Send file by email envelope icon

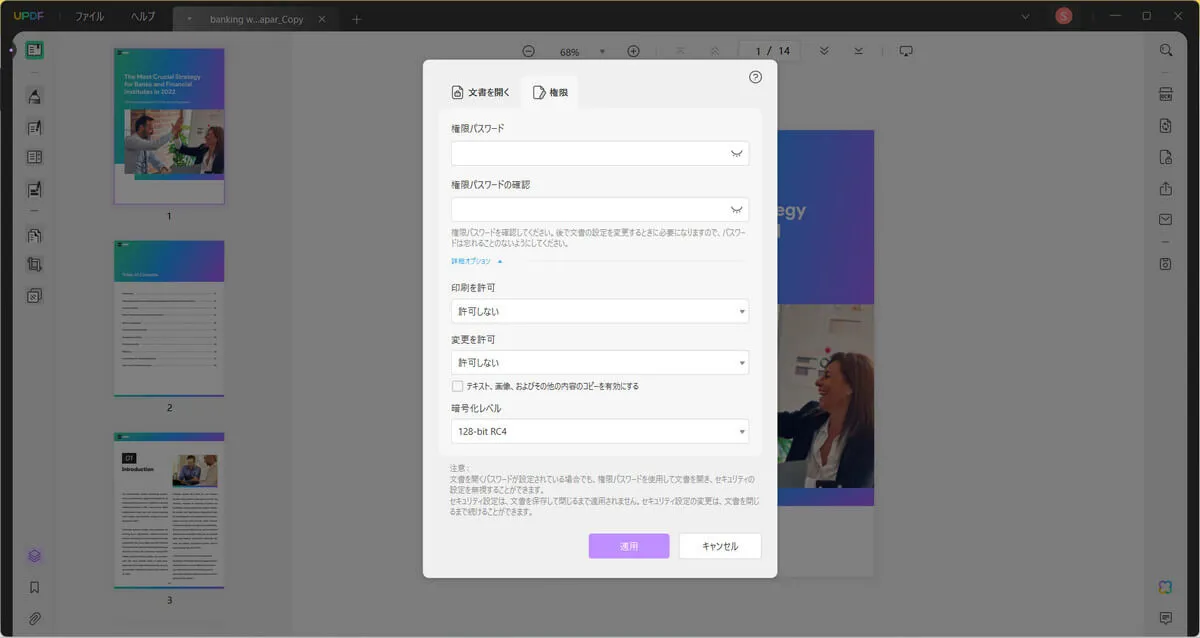[x=1165, y=219]
